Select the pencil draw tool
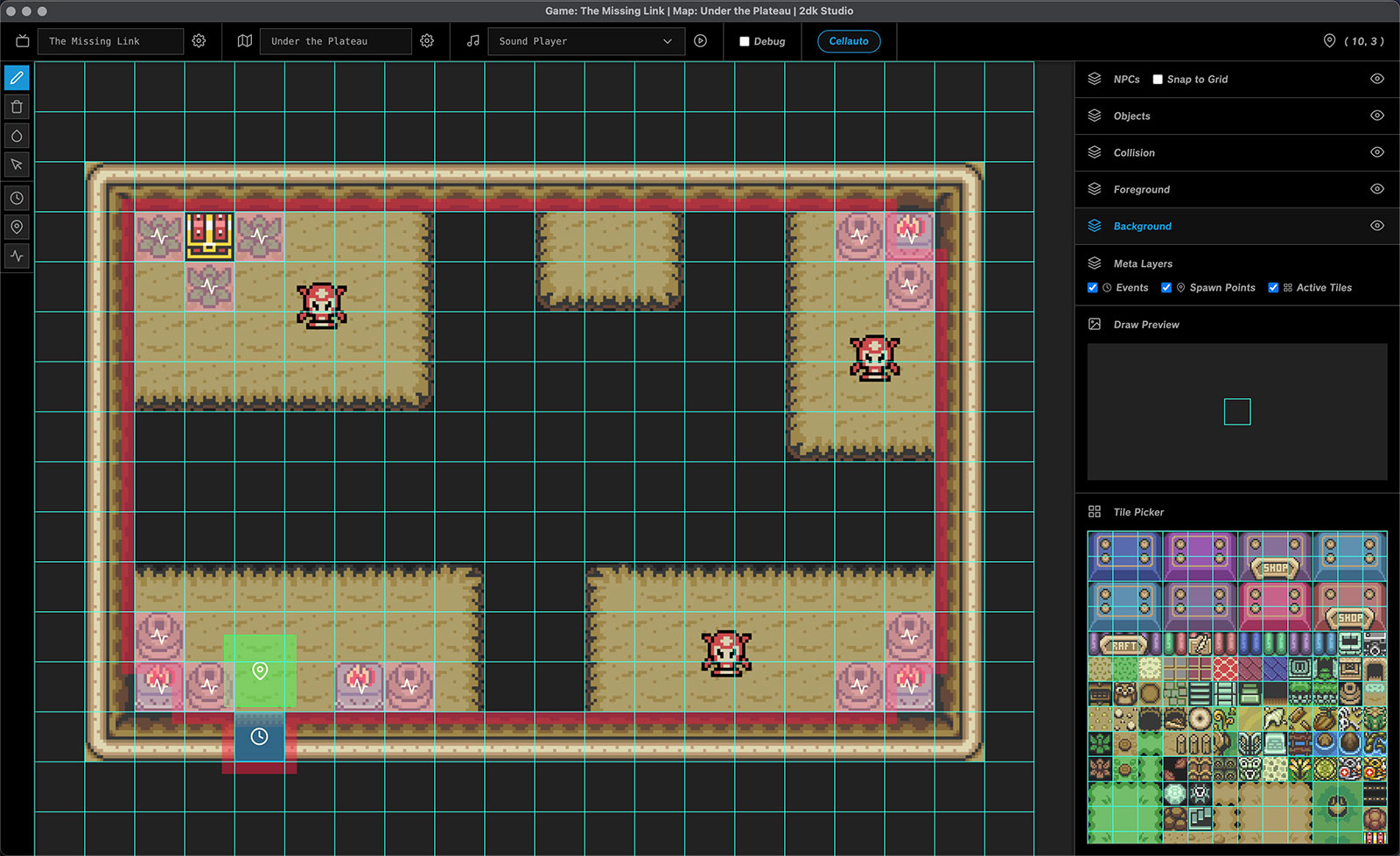The height and width of the screenshot is (856, 1400). (x=17, y=78)
